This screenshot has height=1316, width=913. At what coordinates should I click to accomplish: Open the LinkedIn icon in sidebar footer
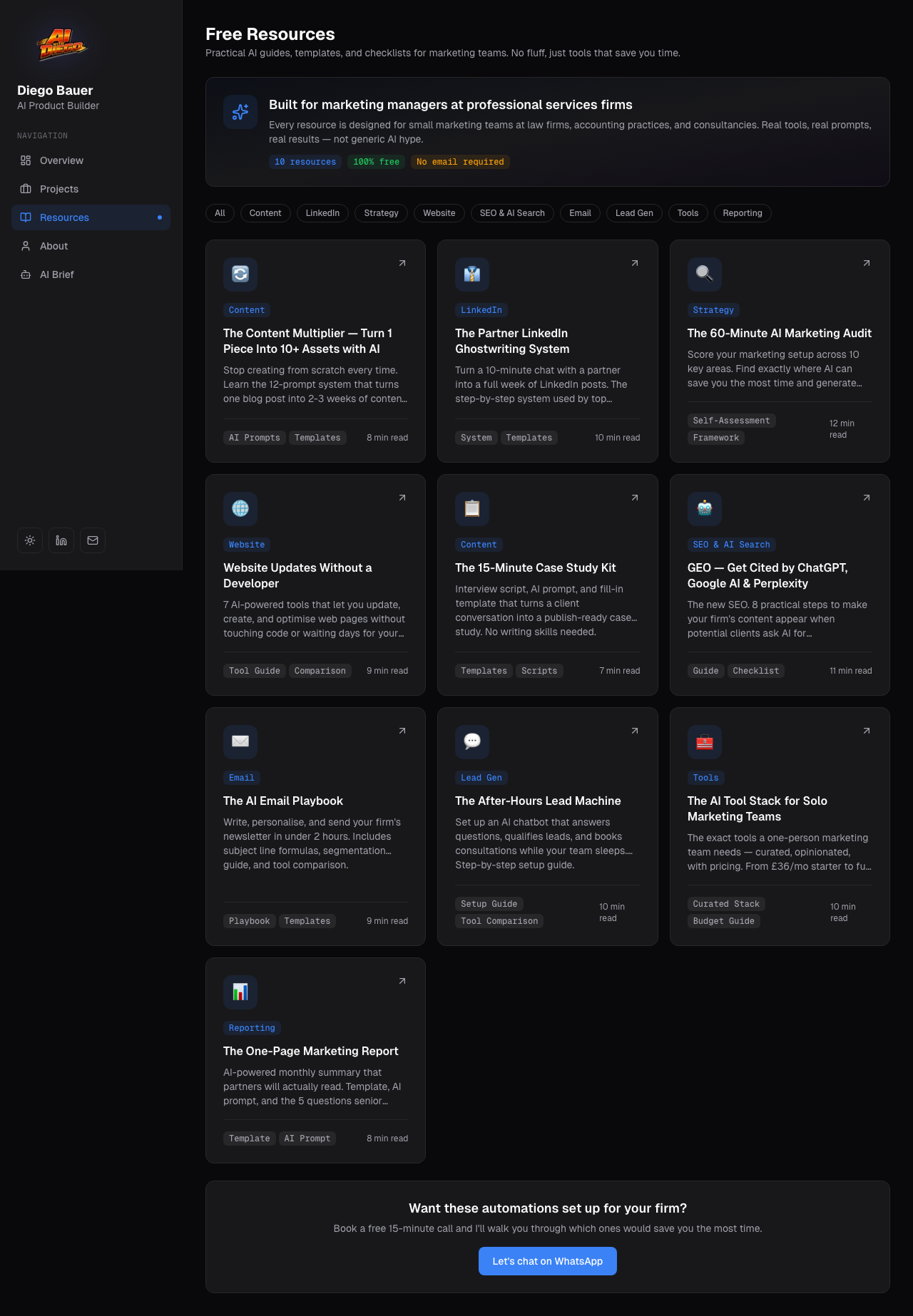tap(61, 540)
